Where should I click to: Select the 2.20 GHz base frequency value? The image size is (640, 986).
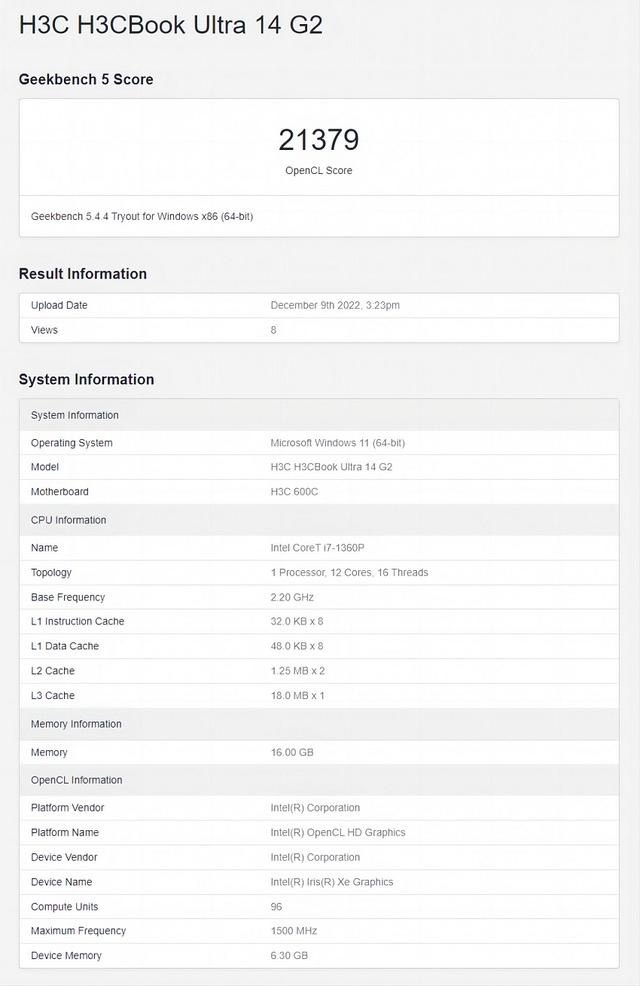coord(292,597)
